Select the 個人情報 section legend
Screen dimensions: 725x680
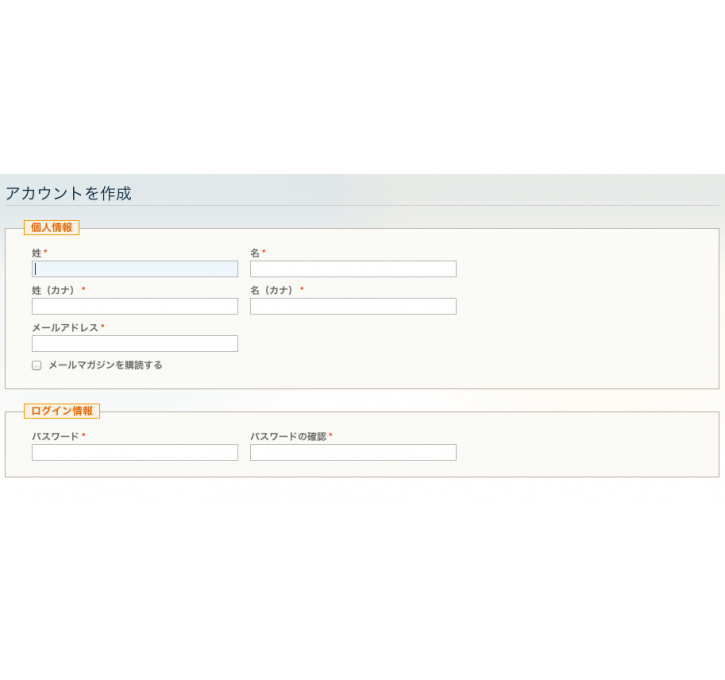coord(52,227)
